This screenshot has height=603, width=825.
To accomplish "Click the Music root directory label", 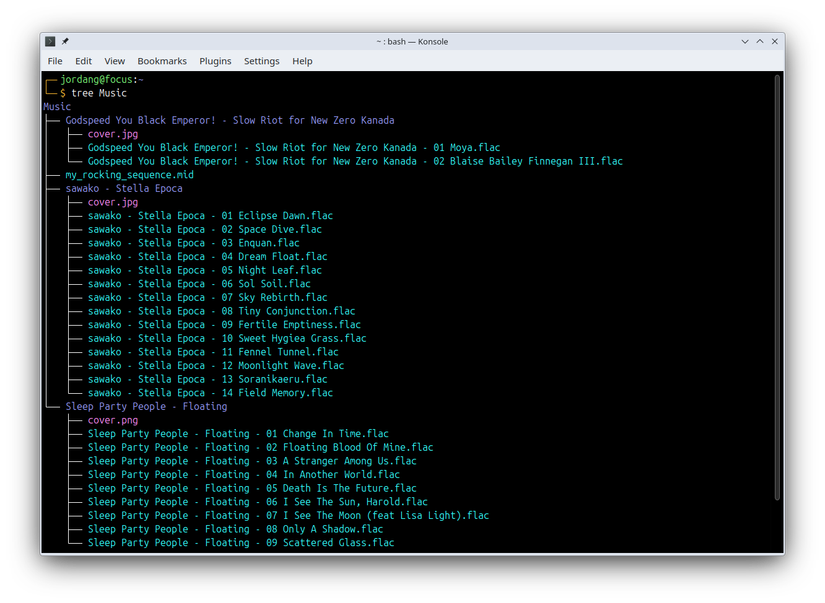I will (x=56, y=105).
